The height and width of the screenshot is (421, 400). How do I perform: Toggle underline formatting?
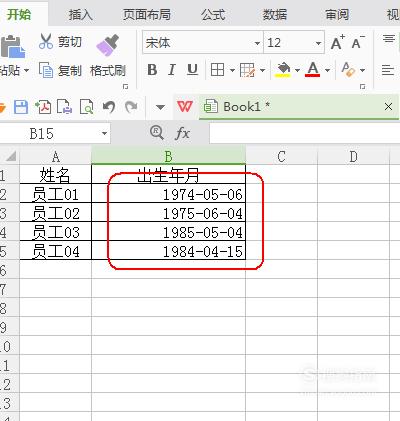point(192,70)
